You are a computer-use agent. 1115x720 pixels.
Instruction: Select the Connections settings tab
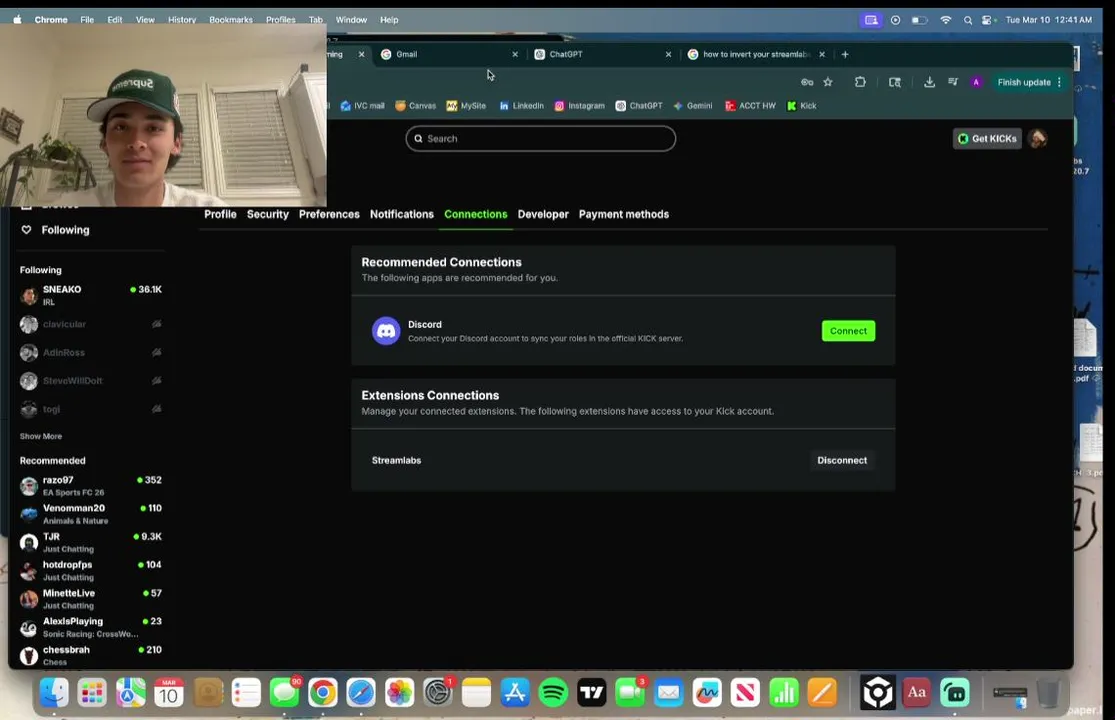coord(476,214)
